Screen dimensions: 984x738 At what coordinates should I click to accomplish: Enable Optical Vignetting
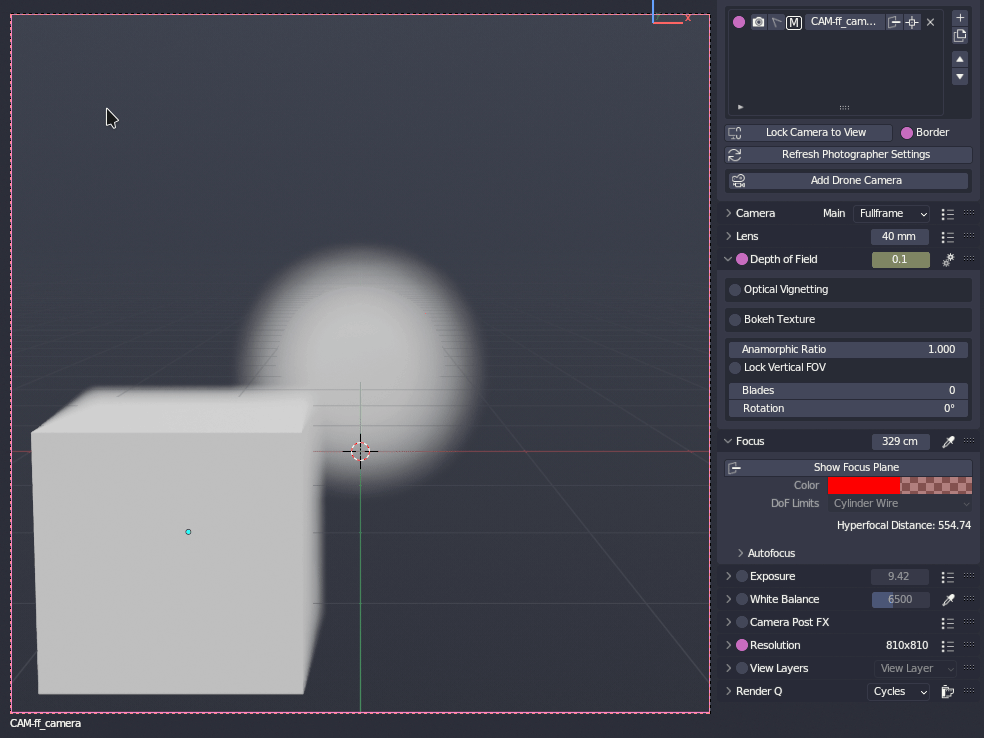tap(735, 289)
